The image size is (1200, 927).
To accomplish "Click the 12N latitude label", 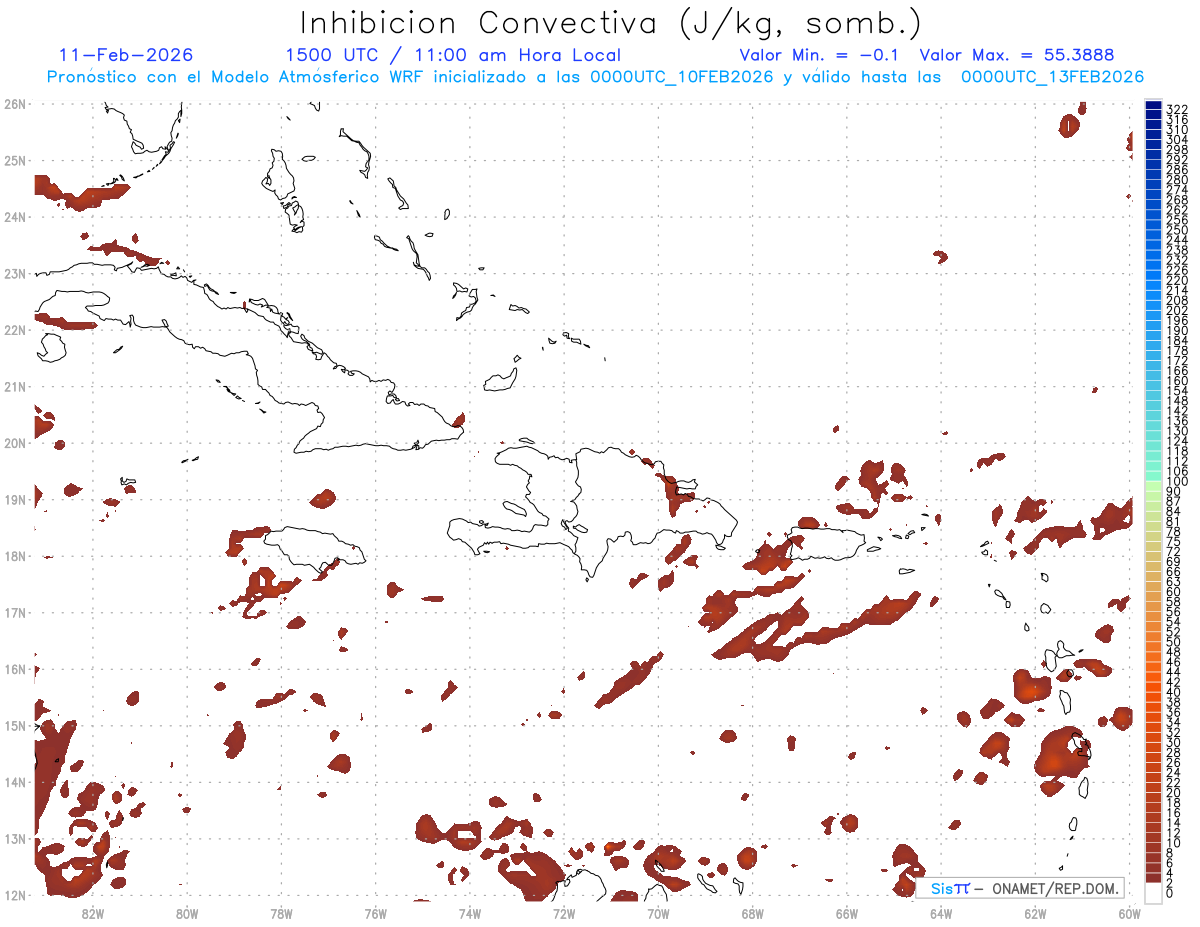I will 15,895.
